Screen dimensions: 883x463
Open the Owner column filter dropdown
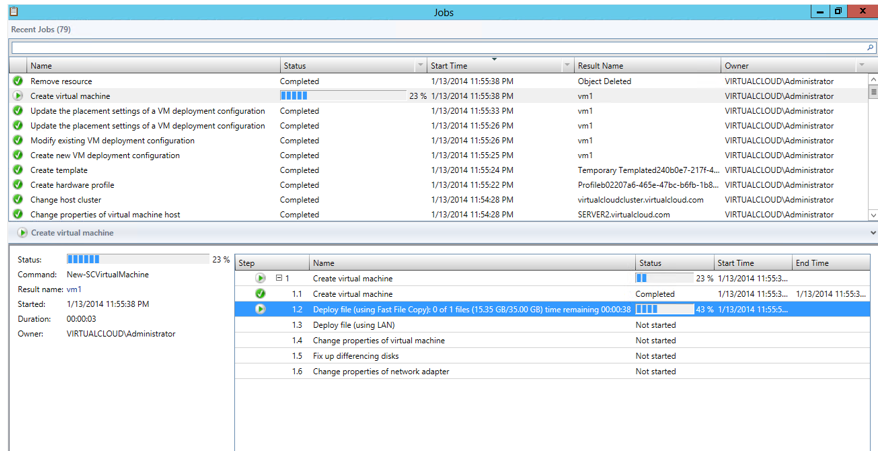click(x=861, y=66)
